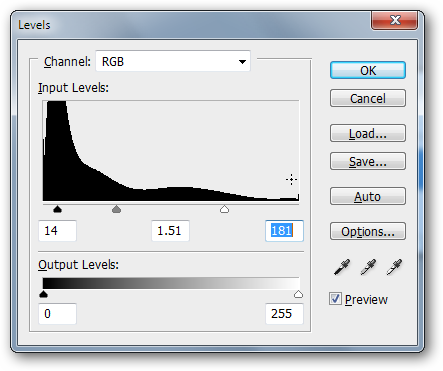Click the output black slider triangle
443x371 pixels.
tap(44, 294)
